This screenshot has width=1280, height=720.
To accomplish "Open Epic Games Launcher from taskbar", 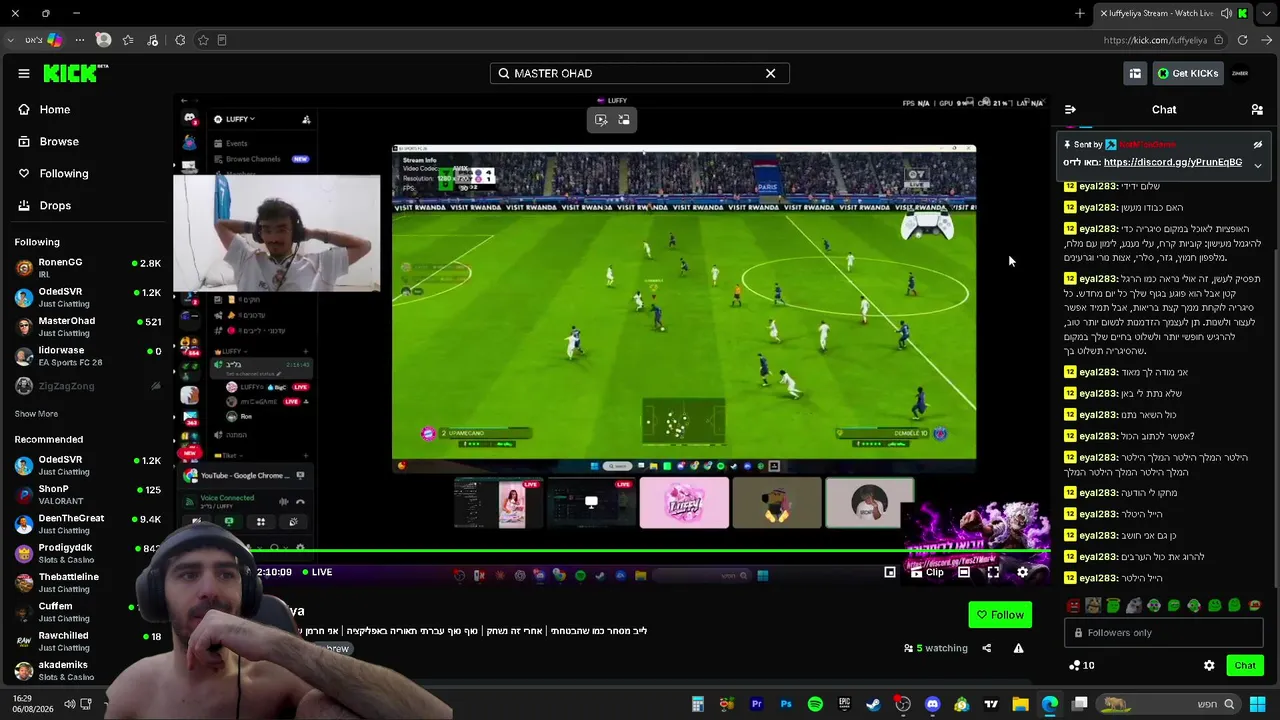I will point(844,704).
